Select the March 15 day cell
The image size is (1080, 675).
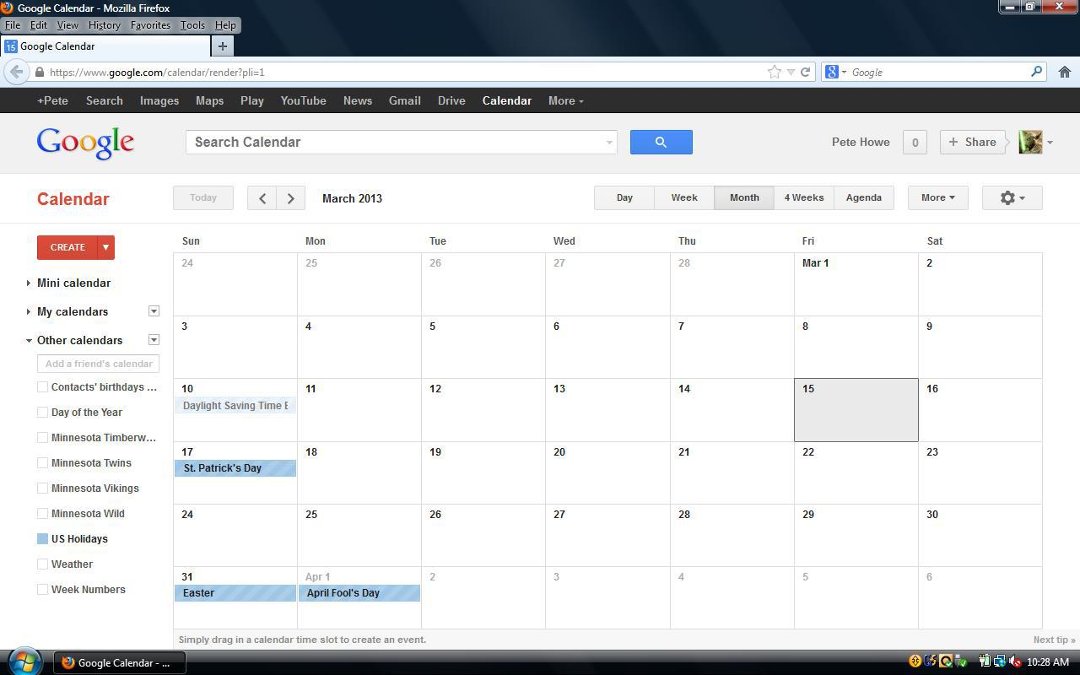tap(856, 410)
